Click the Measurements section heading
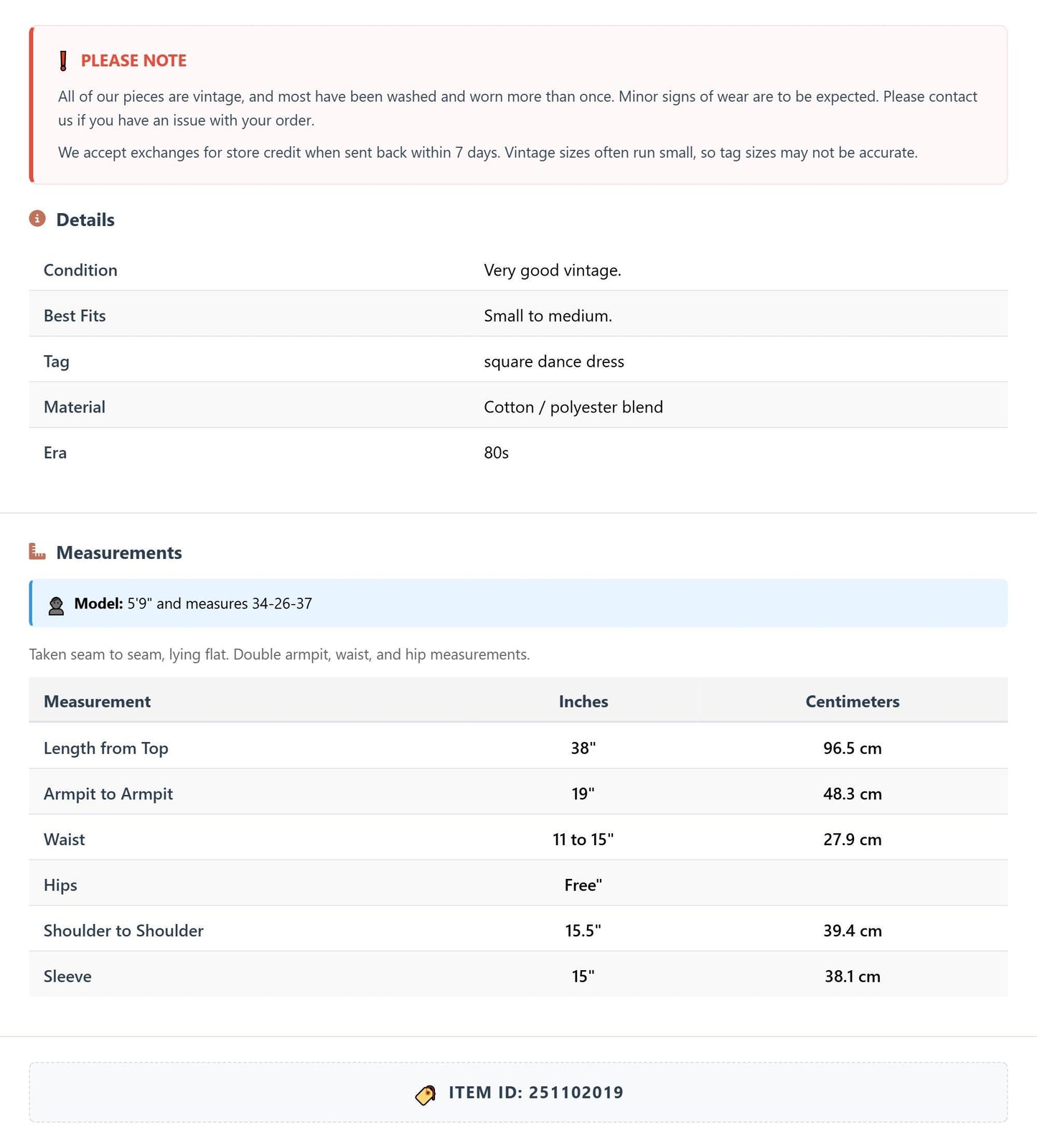The image size is (1037, 1148). pos(119,552)
